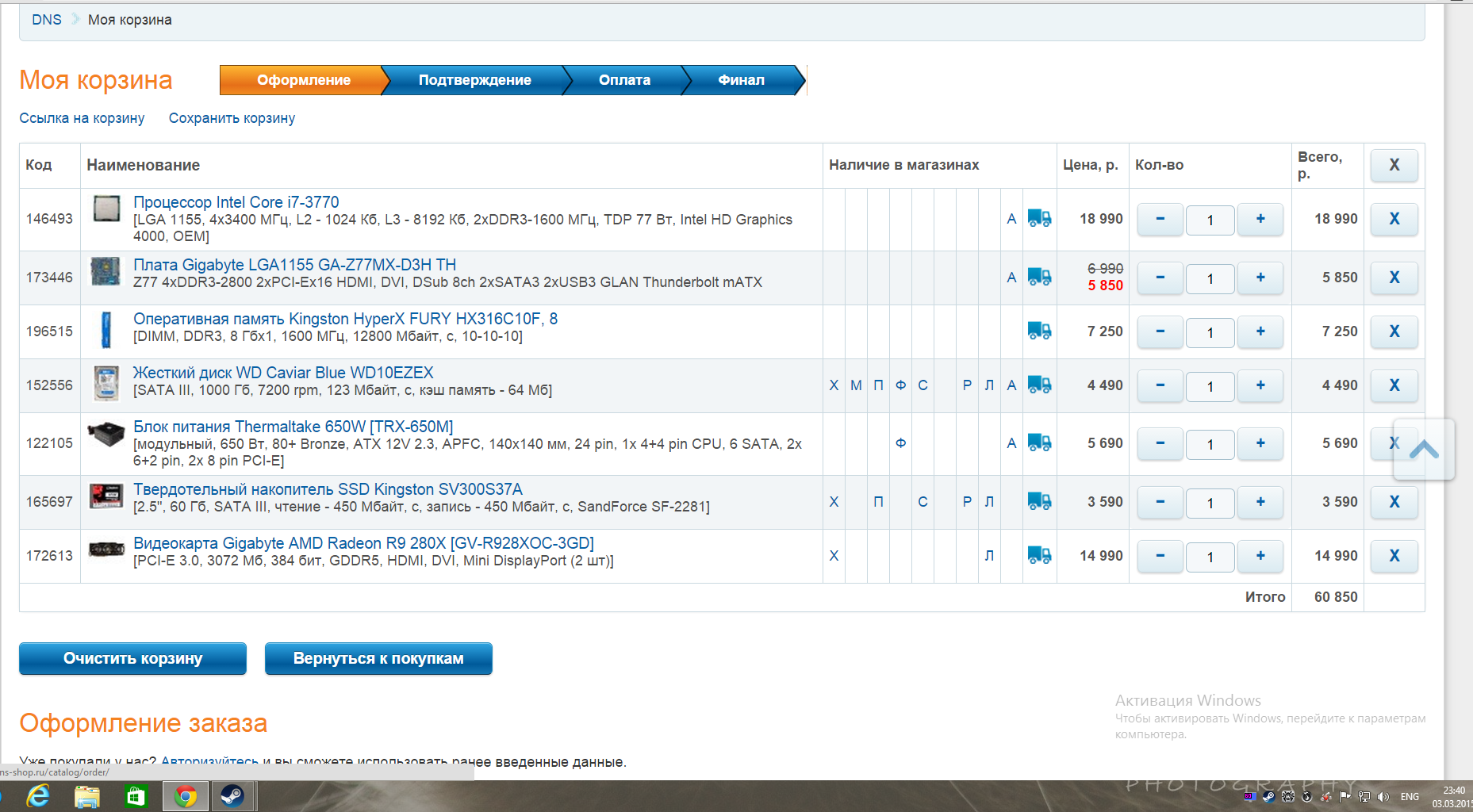Increase quantity of Kingston SSD
The height and width of the screenshot is (812, 1473).
coord(1260,502)
